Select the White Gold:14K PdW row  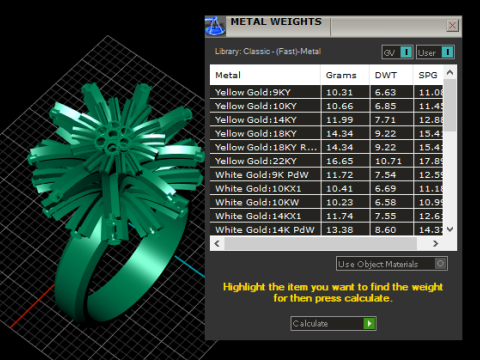(326, 230)
